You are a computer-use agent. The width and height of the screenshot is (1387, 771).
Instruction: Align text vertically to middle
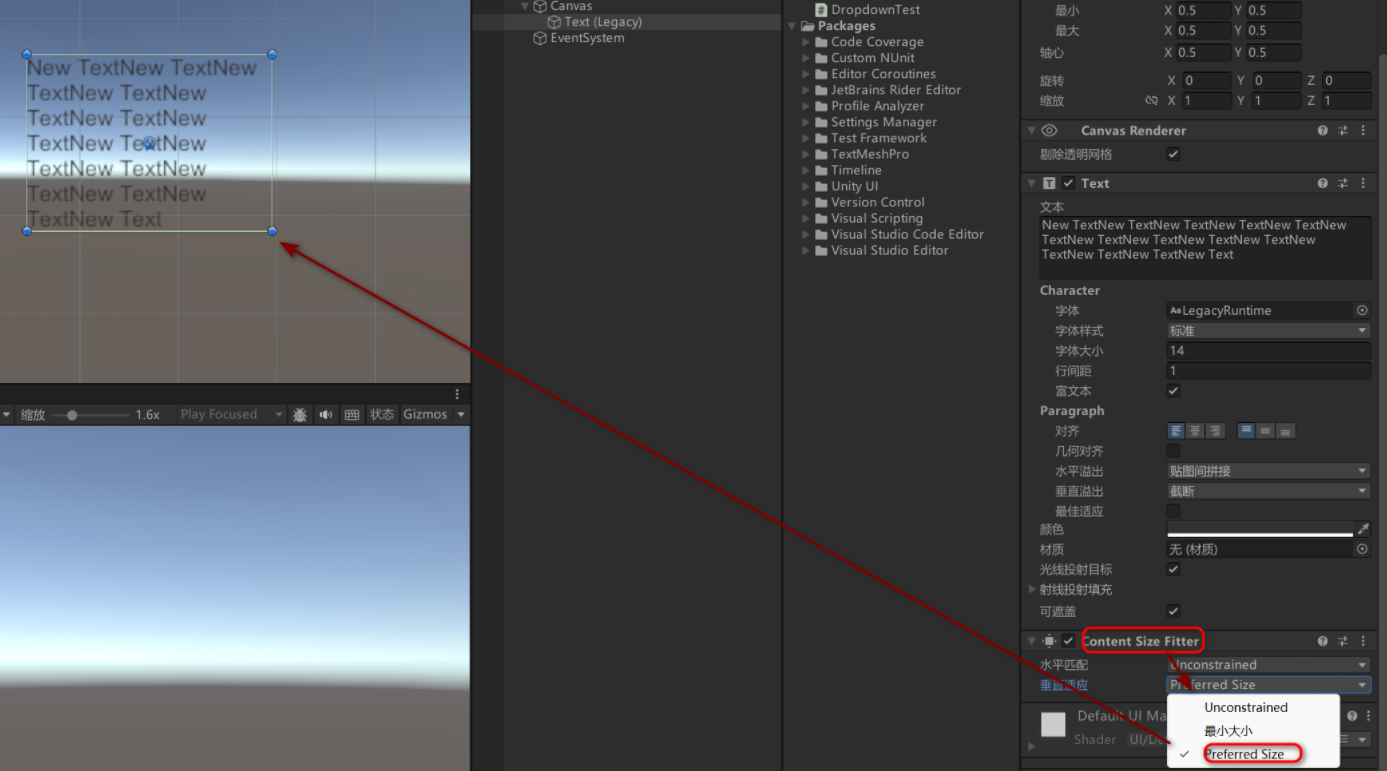1265,431
